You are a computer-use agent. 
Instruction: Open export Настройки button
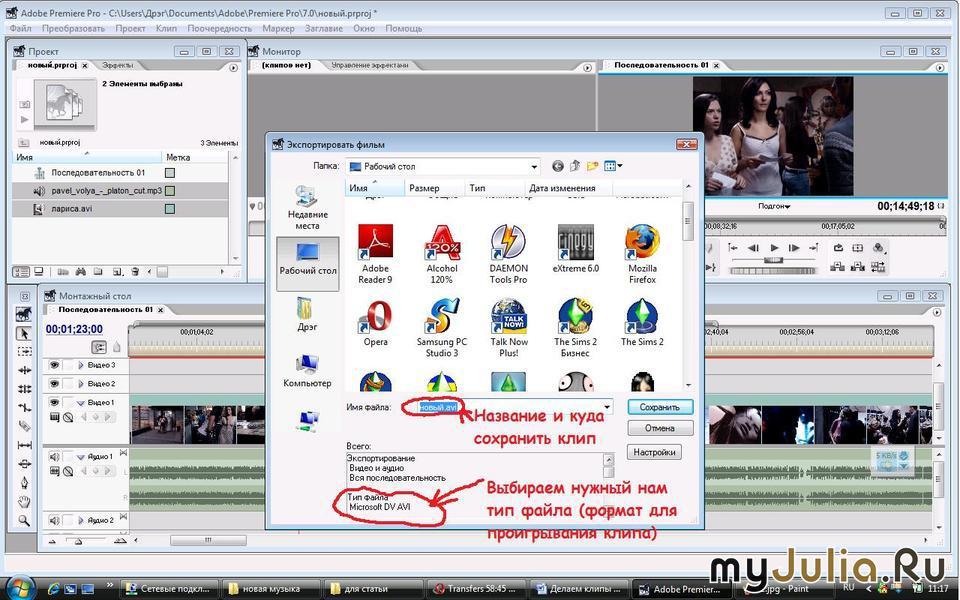(654, 452)
